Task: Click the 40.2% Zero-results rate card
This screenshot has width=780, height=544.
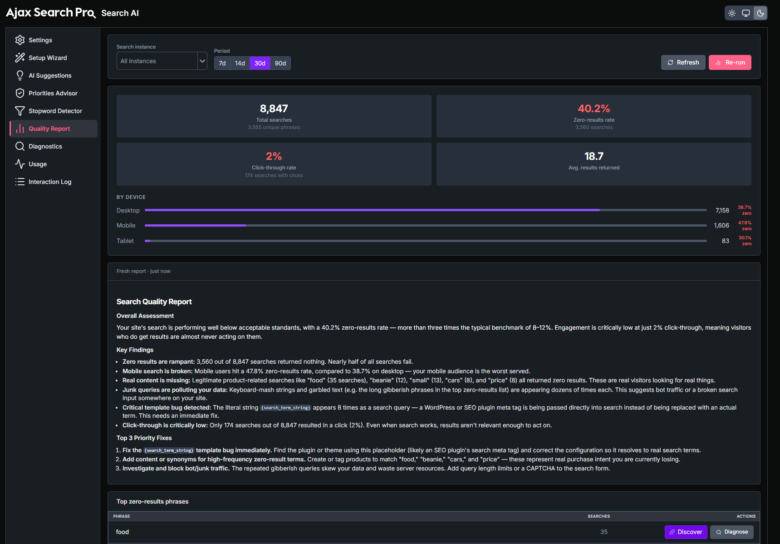Action: click(593, 116)
